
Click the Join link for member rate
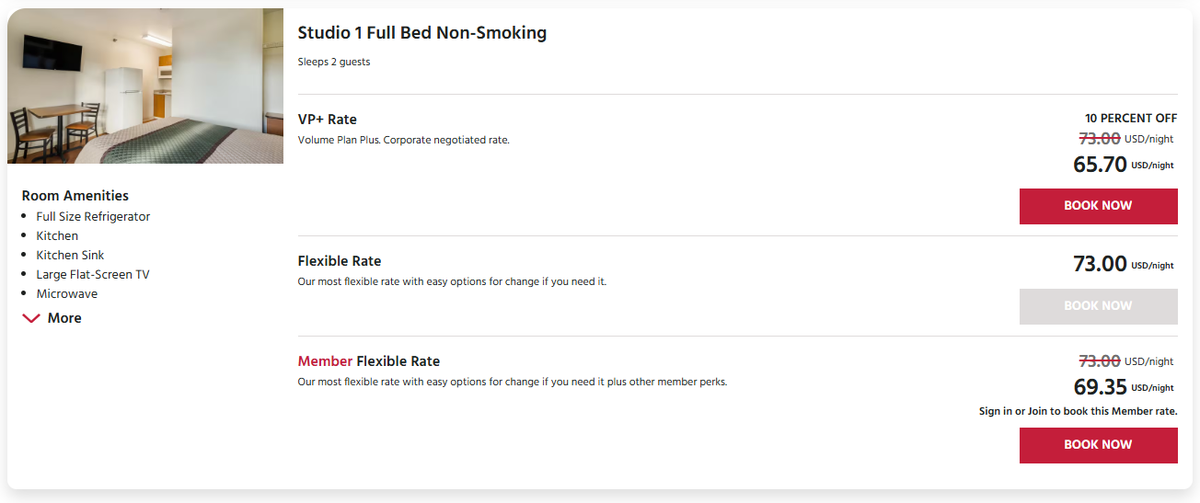coord(1037,411)
